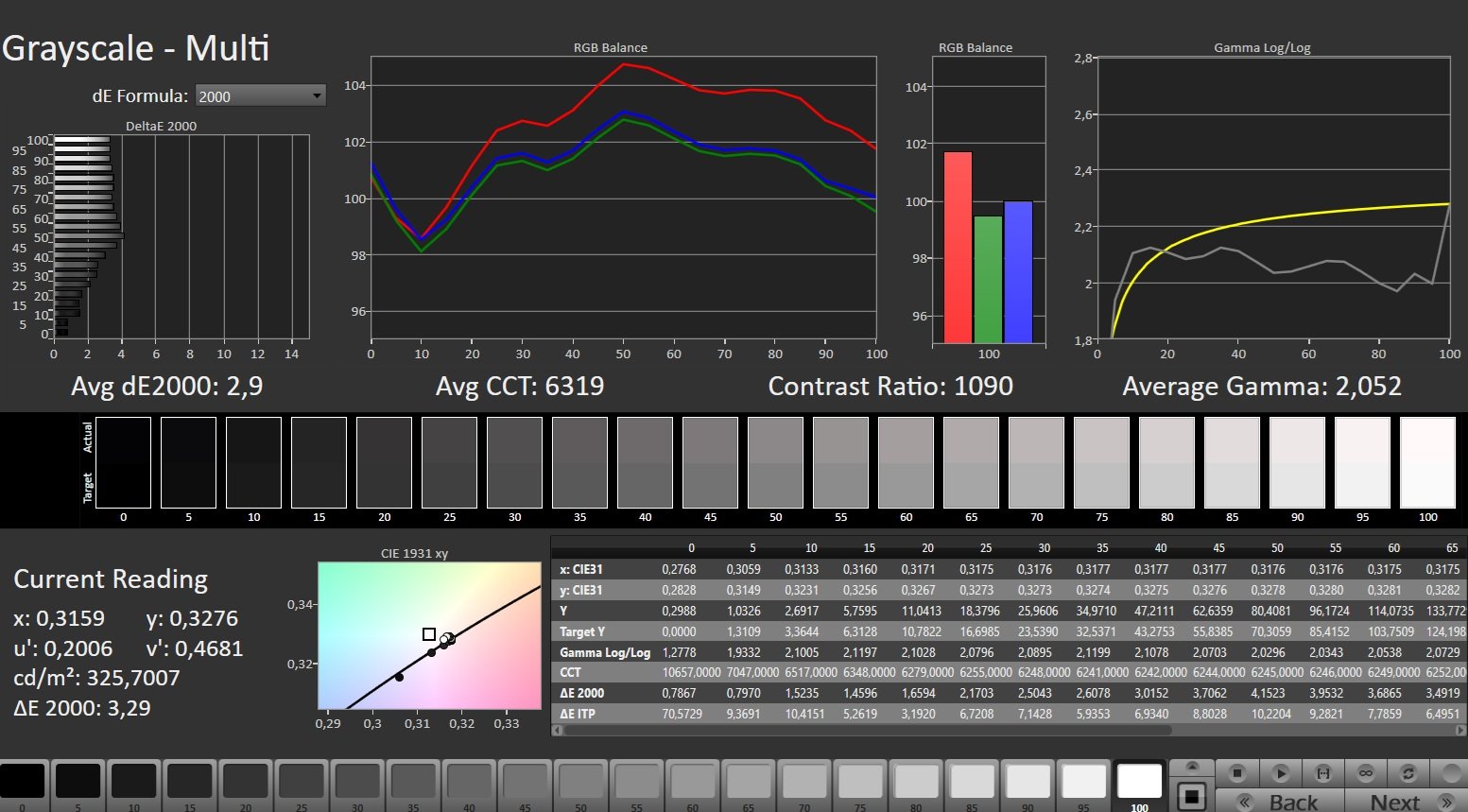1468x812 pixels.
Task: Click the stop measurement icon
Action: (x=1237, y=773)
